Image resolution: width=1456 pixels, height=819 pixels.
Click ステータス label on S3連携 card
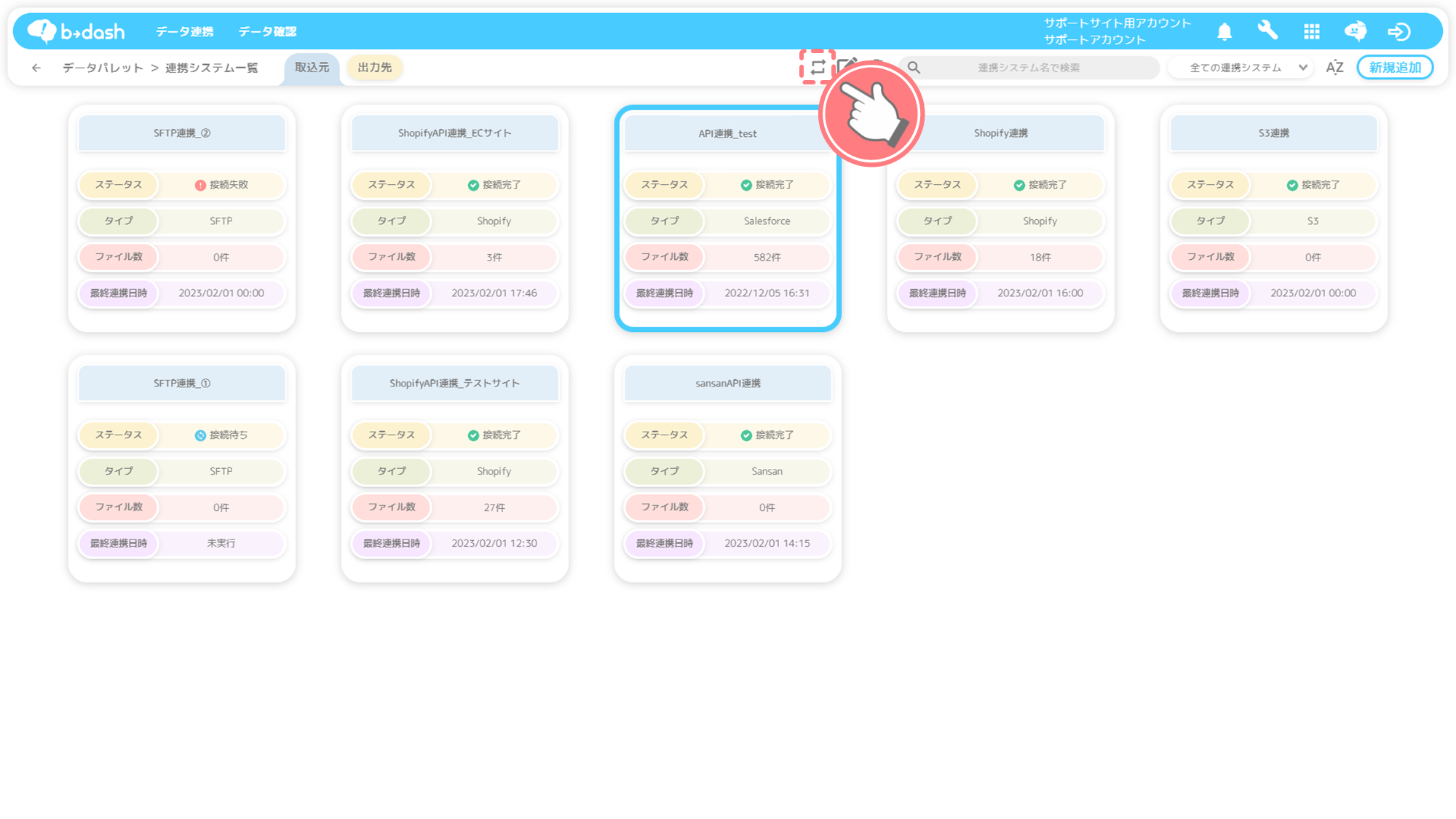click(1210, 185)
